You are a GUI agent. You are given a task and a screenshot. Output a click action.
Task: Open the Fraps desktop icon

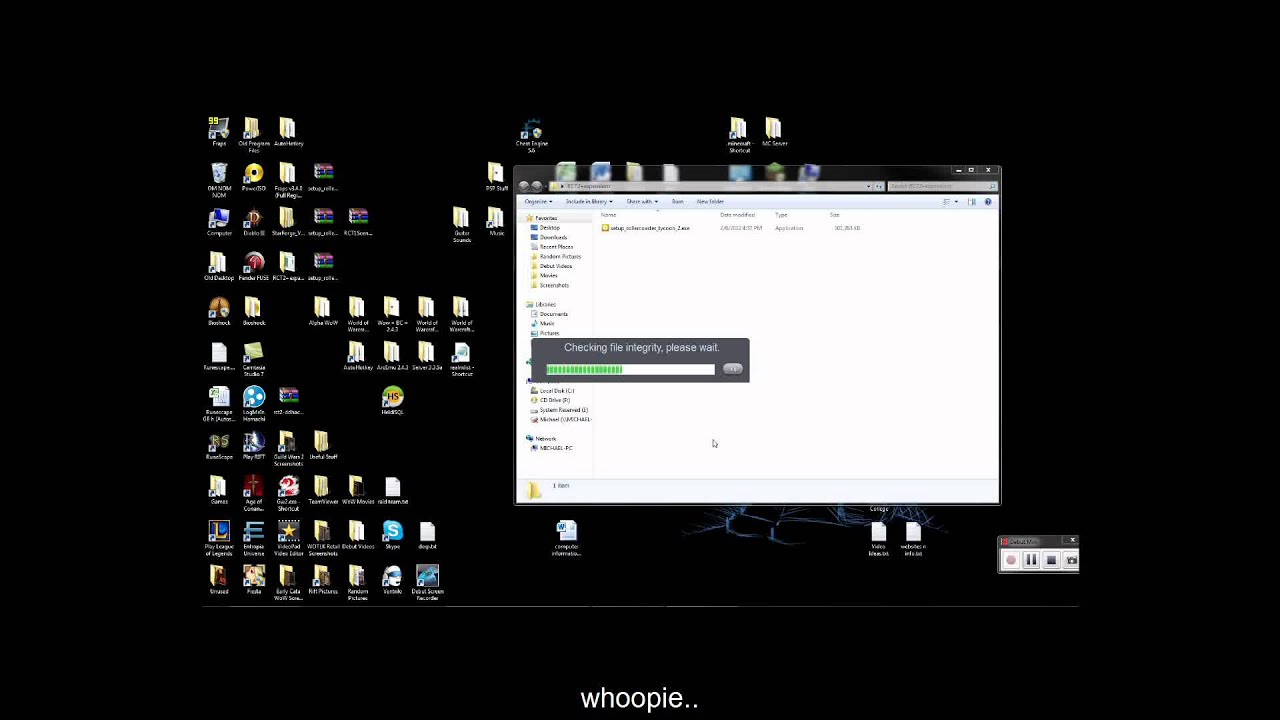pos(219,130)
